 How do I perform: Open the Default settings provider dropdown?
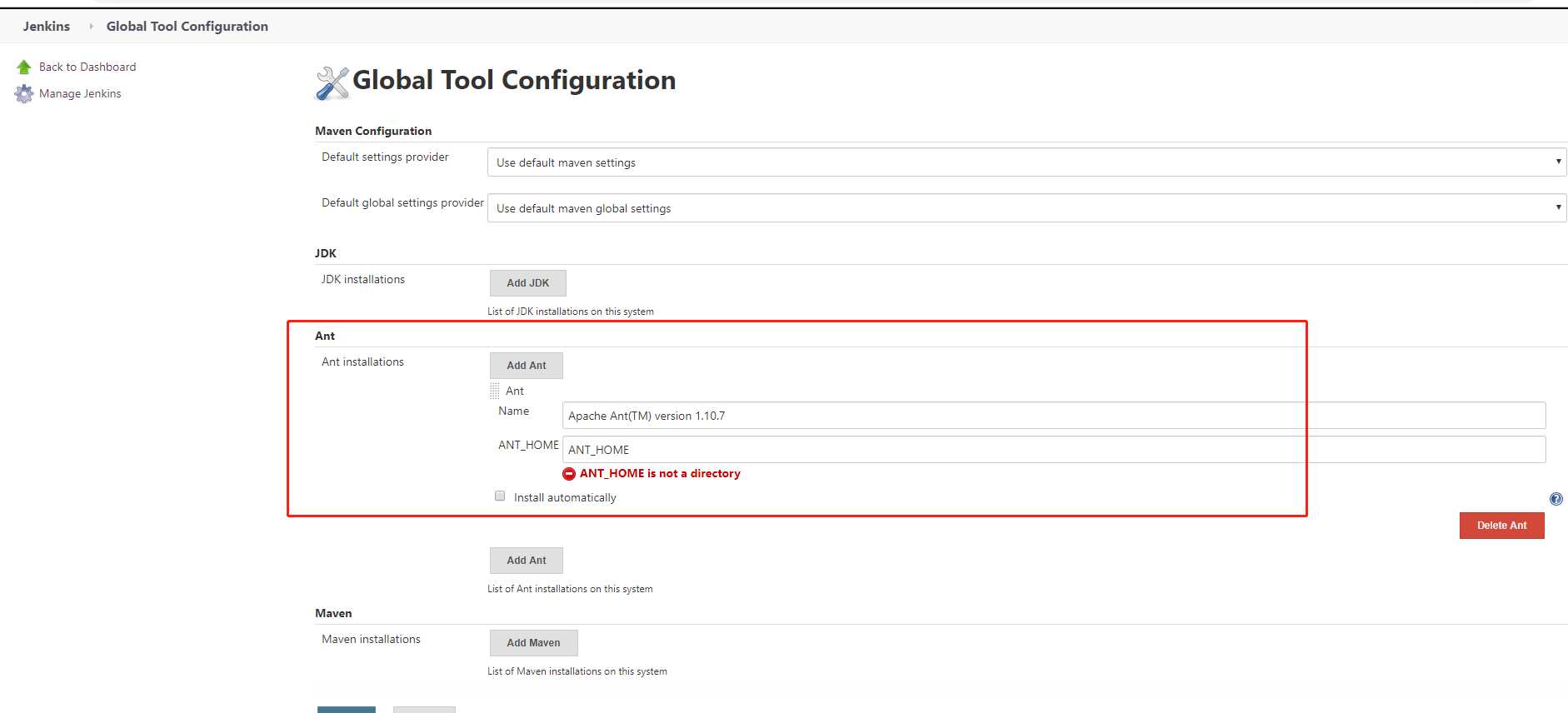click(x=1026, y=162)
